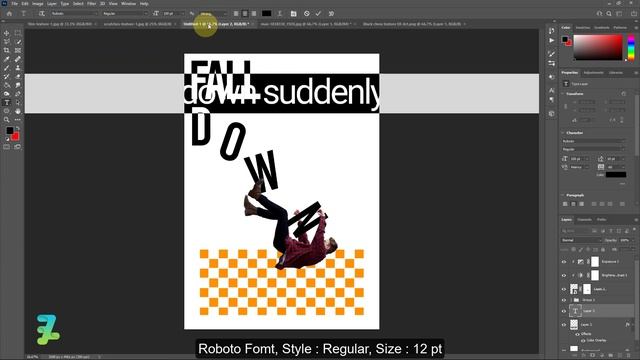Open the File menu
Screen dimensions: 640x360
[14, 4]
